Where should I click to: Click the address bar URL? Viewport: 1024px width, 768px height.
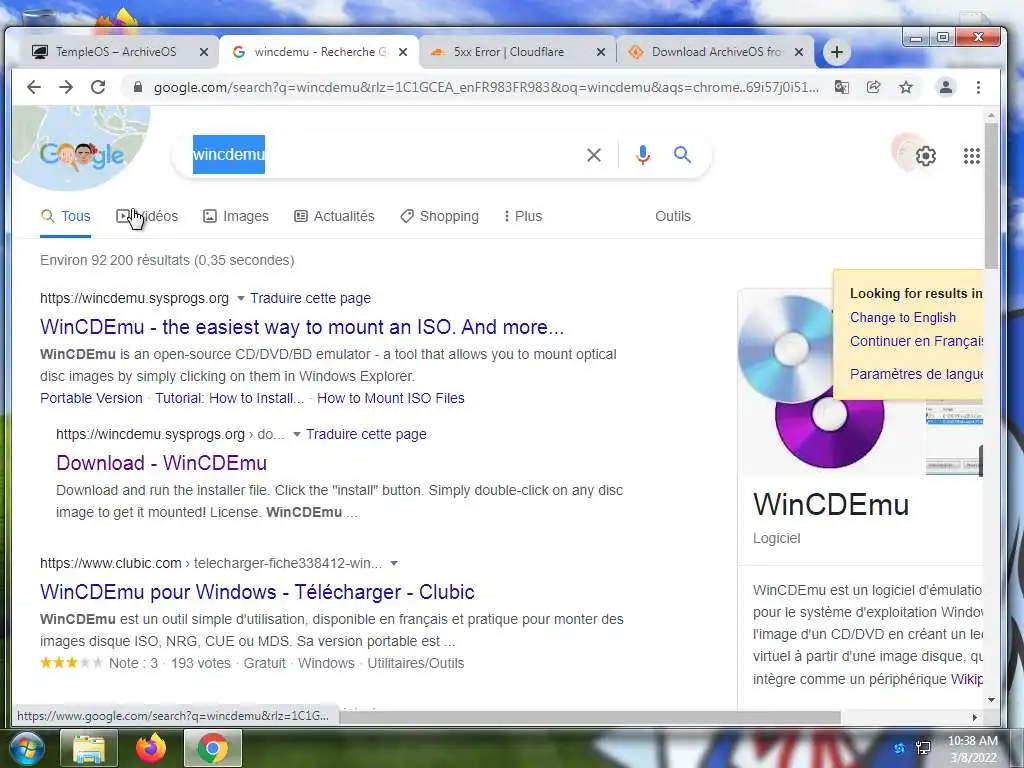point(486,87)
